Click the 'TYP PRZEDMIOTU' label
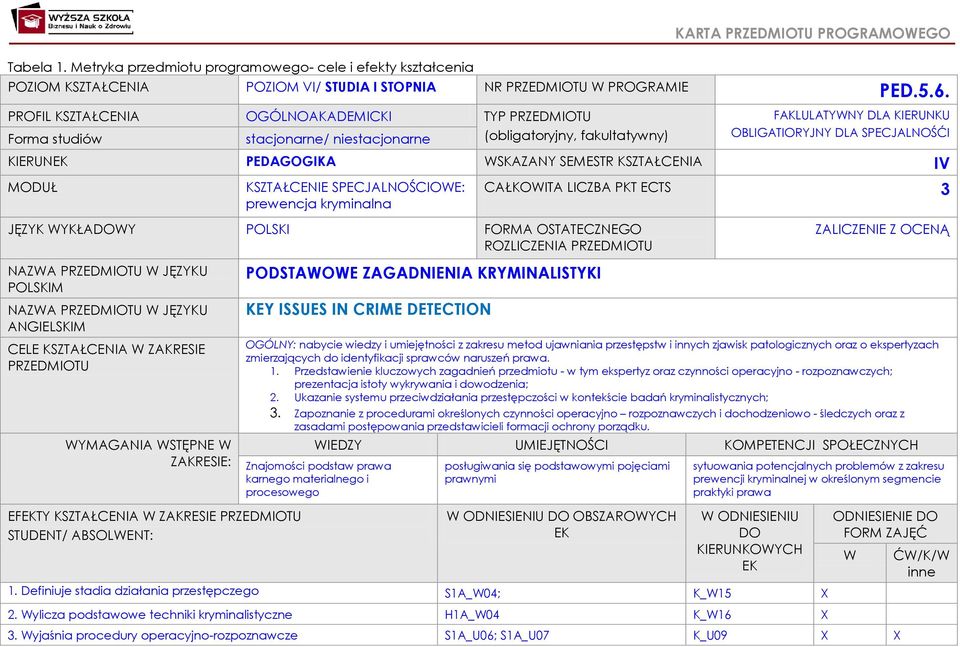Screen dimensions: 960x647 click(537, 116)
